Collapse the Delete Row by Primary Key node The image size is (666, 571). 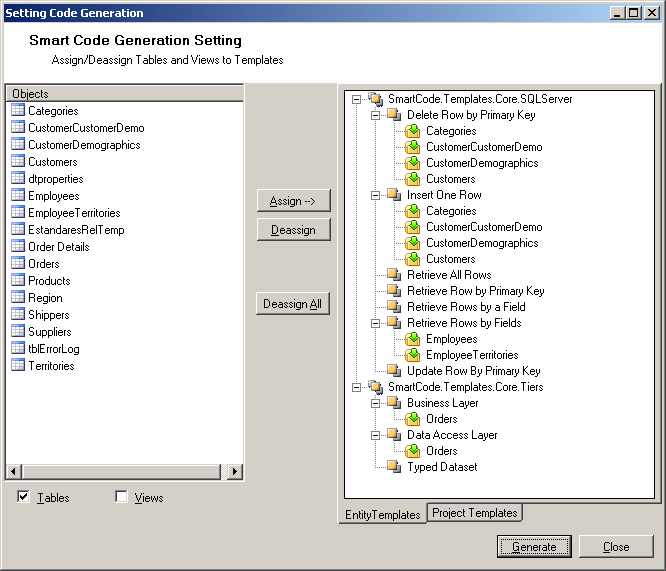375,115
